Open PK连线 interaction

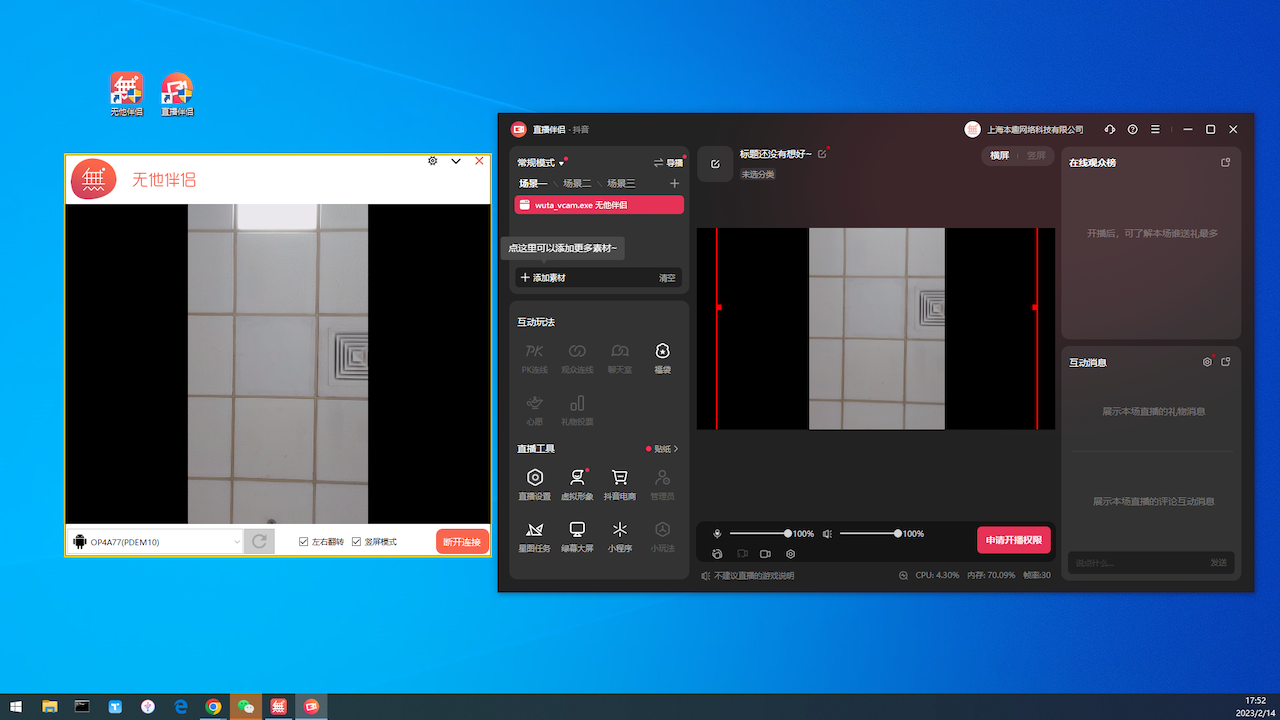pos(535,358)
